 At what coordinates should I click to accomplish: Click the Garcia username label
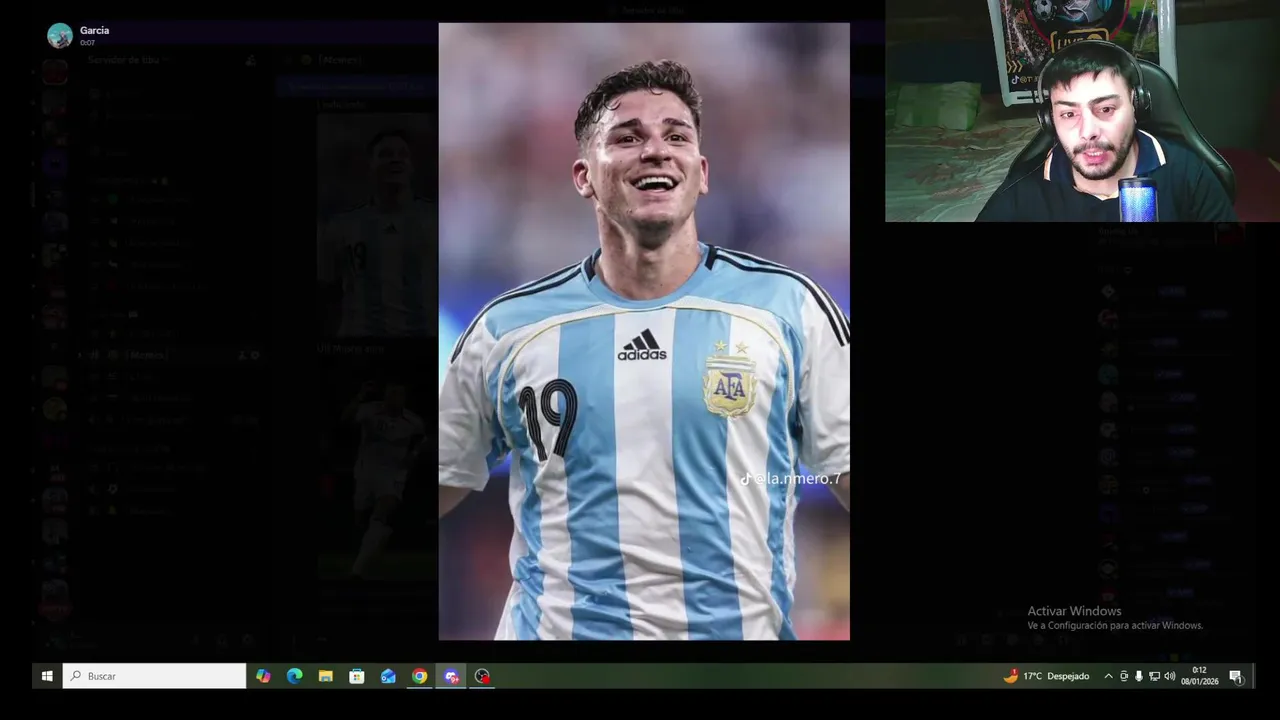click(x=94, y=30)
